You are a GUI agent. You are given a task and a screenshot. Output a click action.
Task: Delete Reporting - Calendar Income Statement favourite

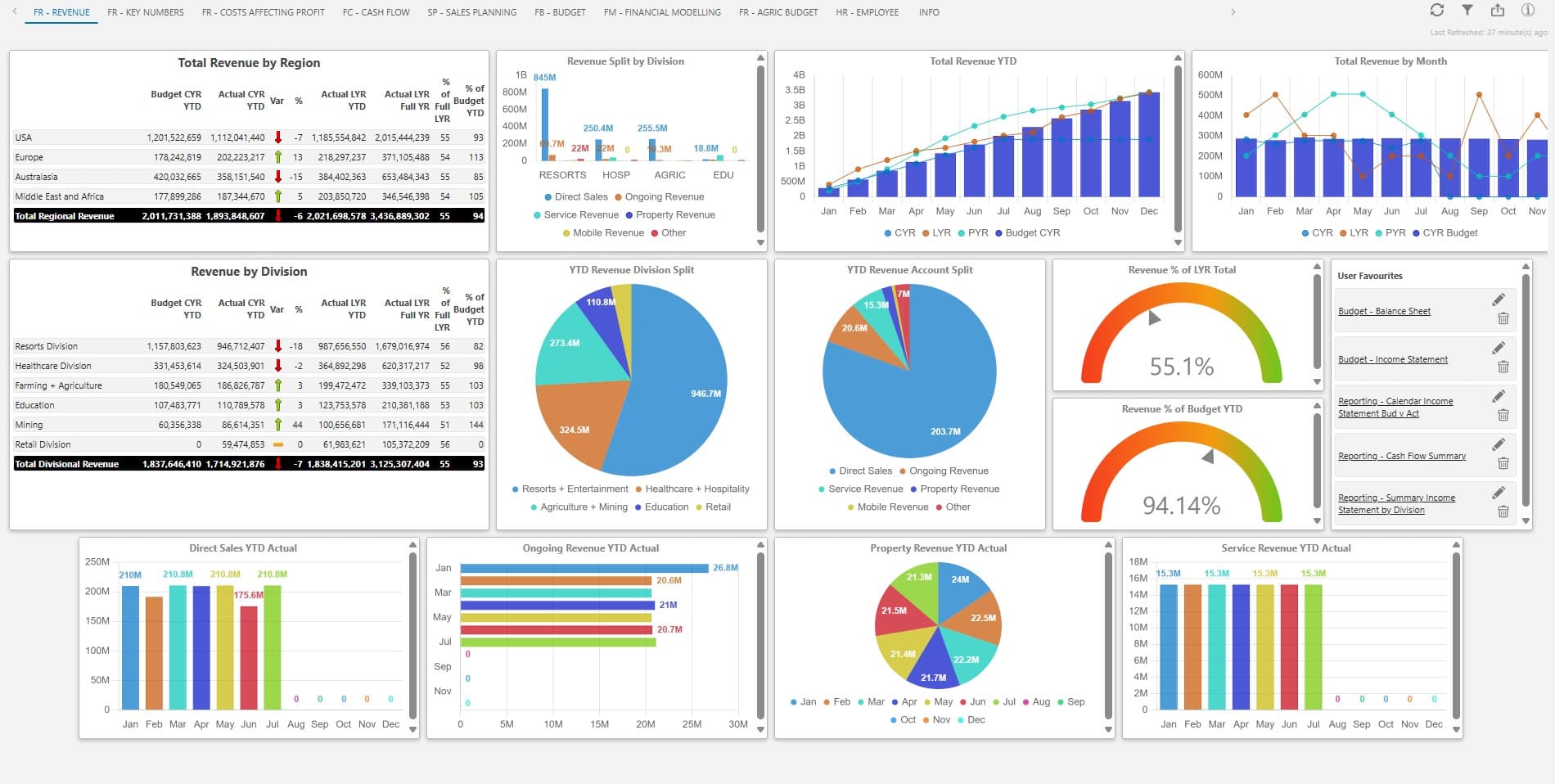(1503, 415)
